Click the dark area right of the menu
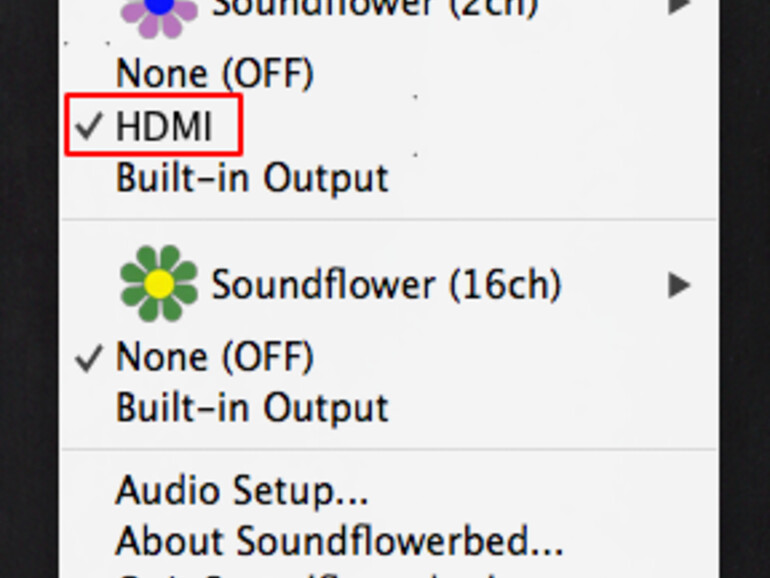This screenshot has height=578, width=770. point(744,300)
